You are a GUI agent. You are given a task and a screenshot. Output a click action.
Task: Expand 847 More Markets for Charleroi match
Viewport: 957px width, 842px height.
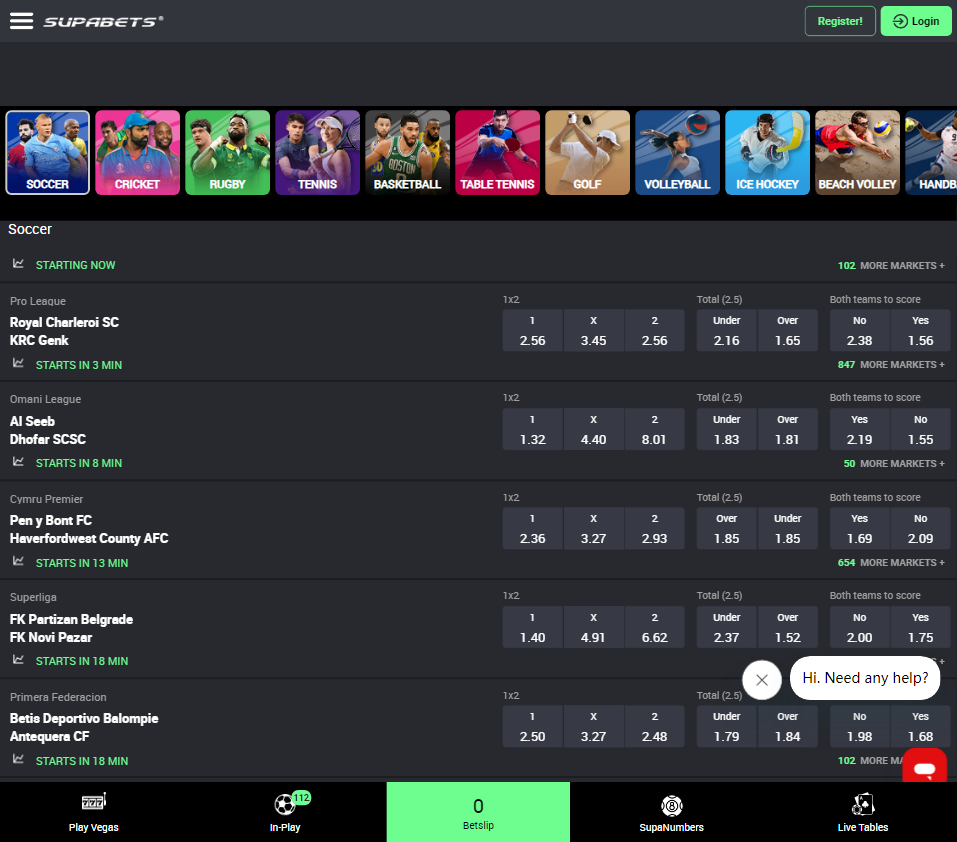pyautogui.click(x=891, y=364)
